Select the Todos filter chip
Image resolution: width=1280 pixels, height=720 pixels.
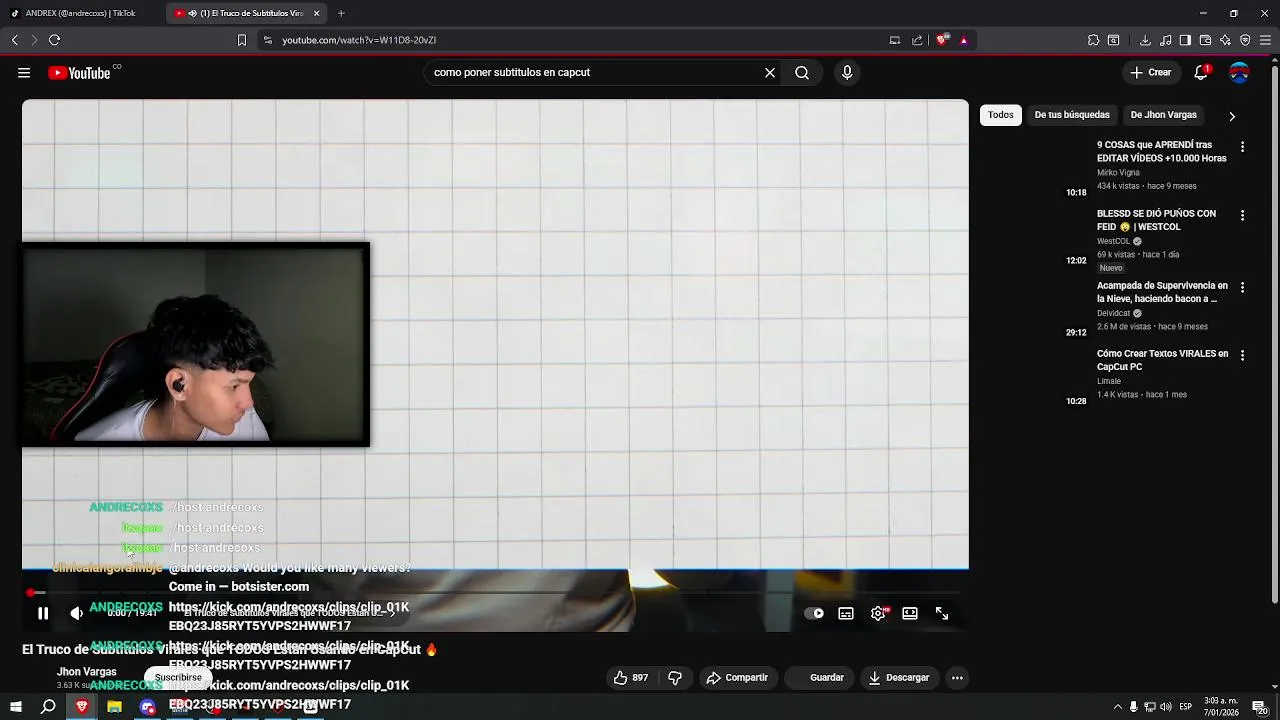(x=1001, y=115)
